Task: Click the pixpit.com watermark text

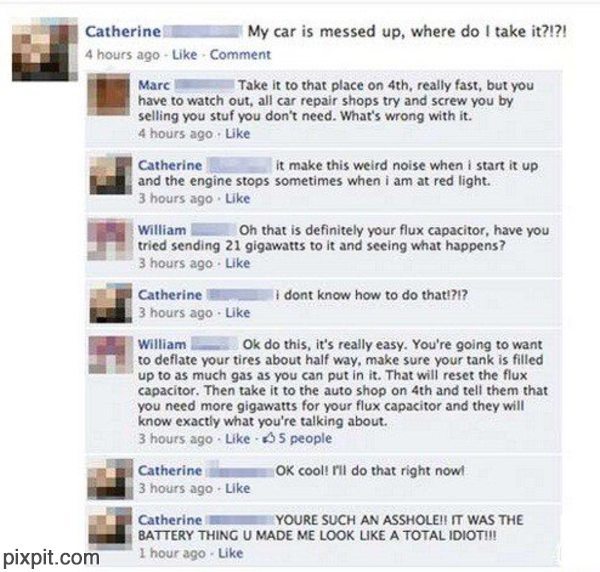Action: 51,558
